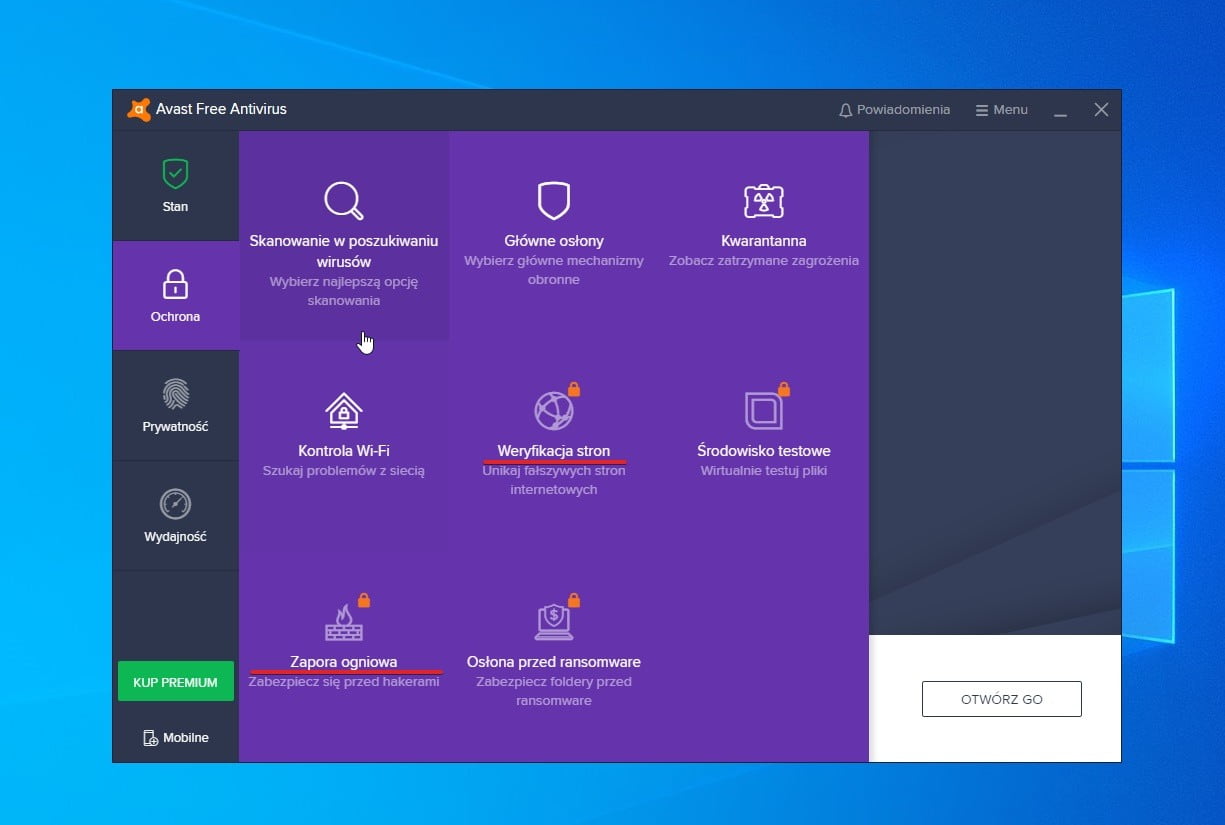Expand the hamburger Menu
Screen dimensions: 1225x825
click(x=1001, y=110)
